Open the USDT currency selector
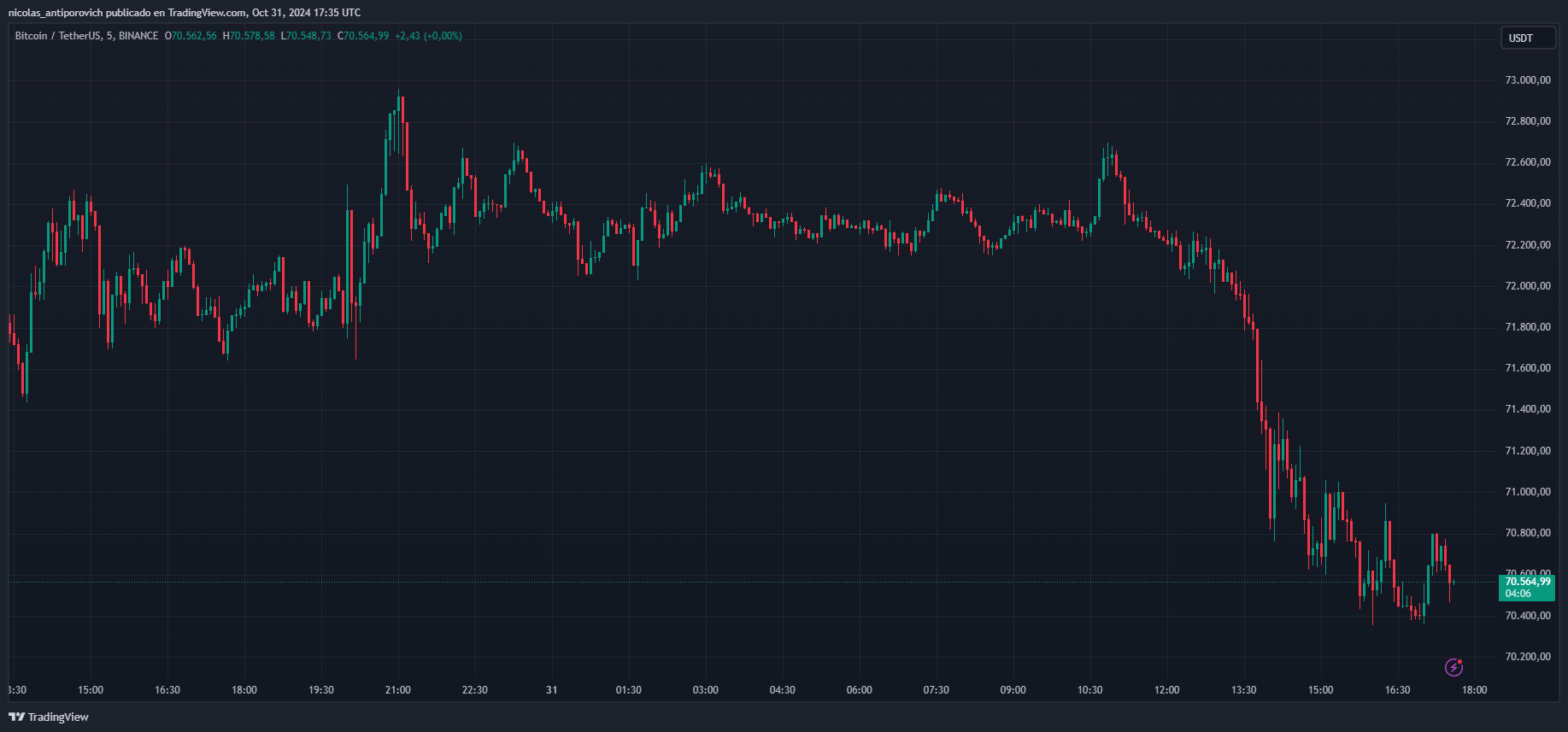 pyautogui.click(x=1528, y=38)
